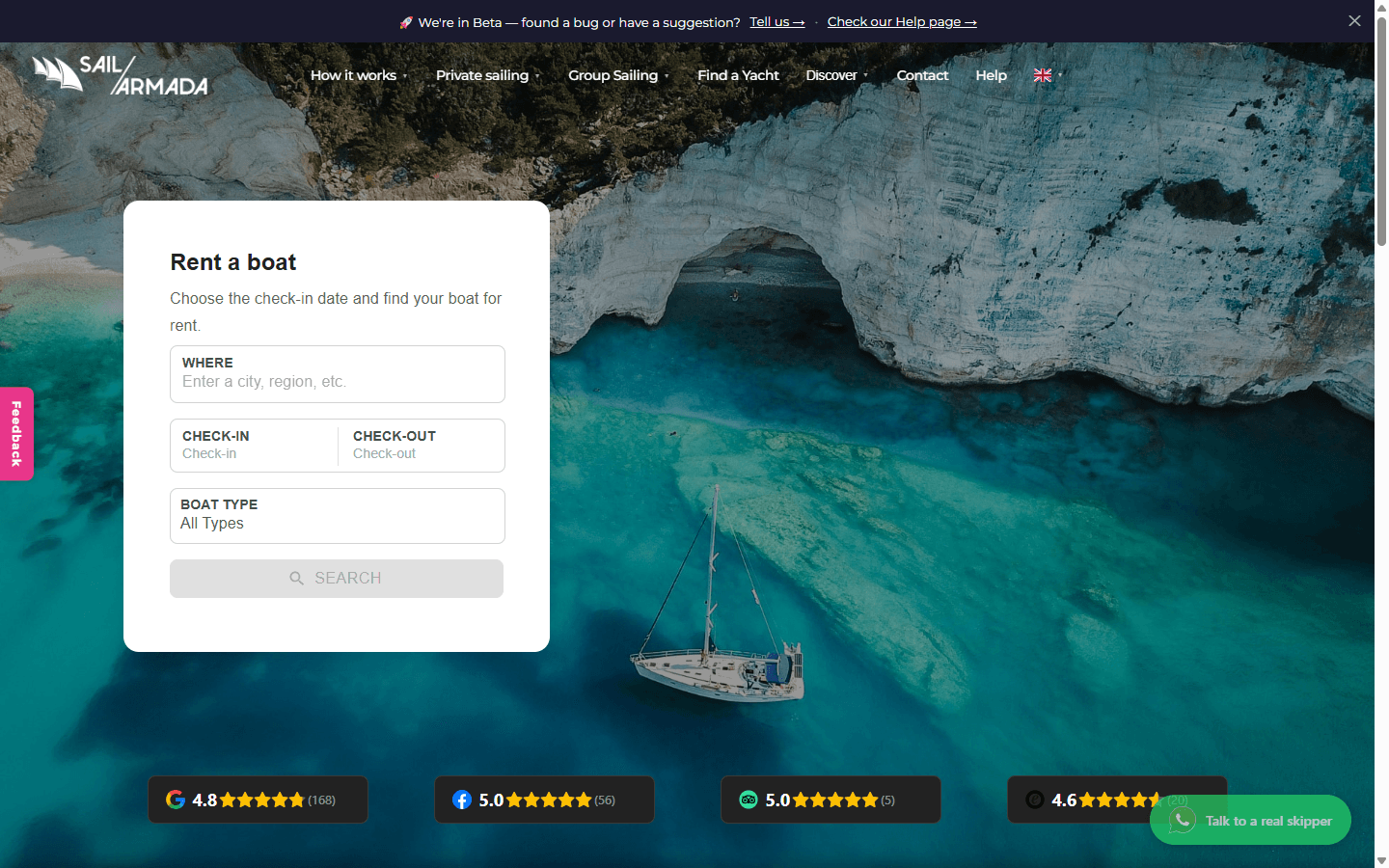
Task: Open the Help menu item
Action: [x=991, y=75]
